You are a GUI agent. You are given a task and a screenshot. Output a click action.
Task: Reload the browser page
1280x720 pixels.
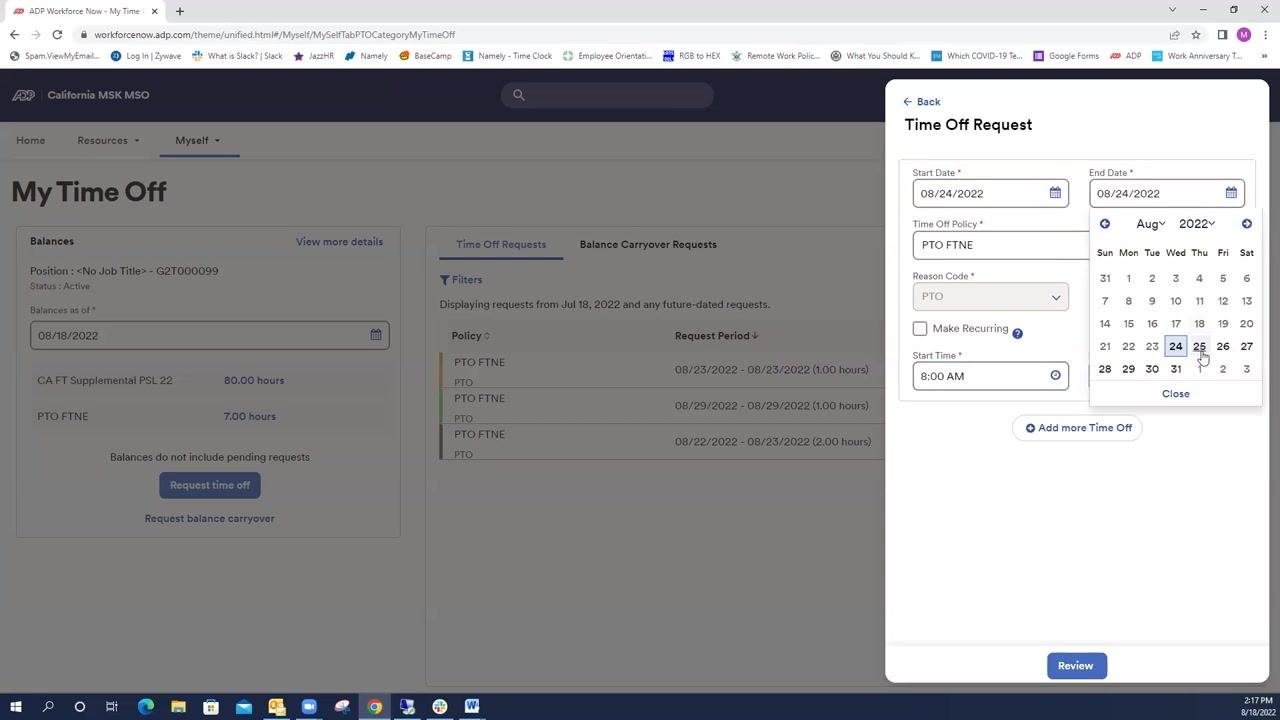click(x=57, y=34)
